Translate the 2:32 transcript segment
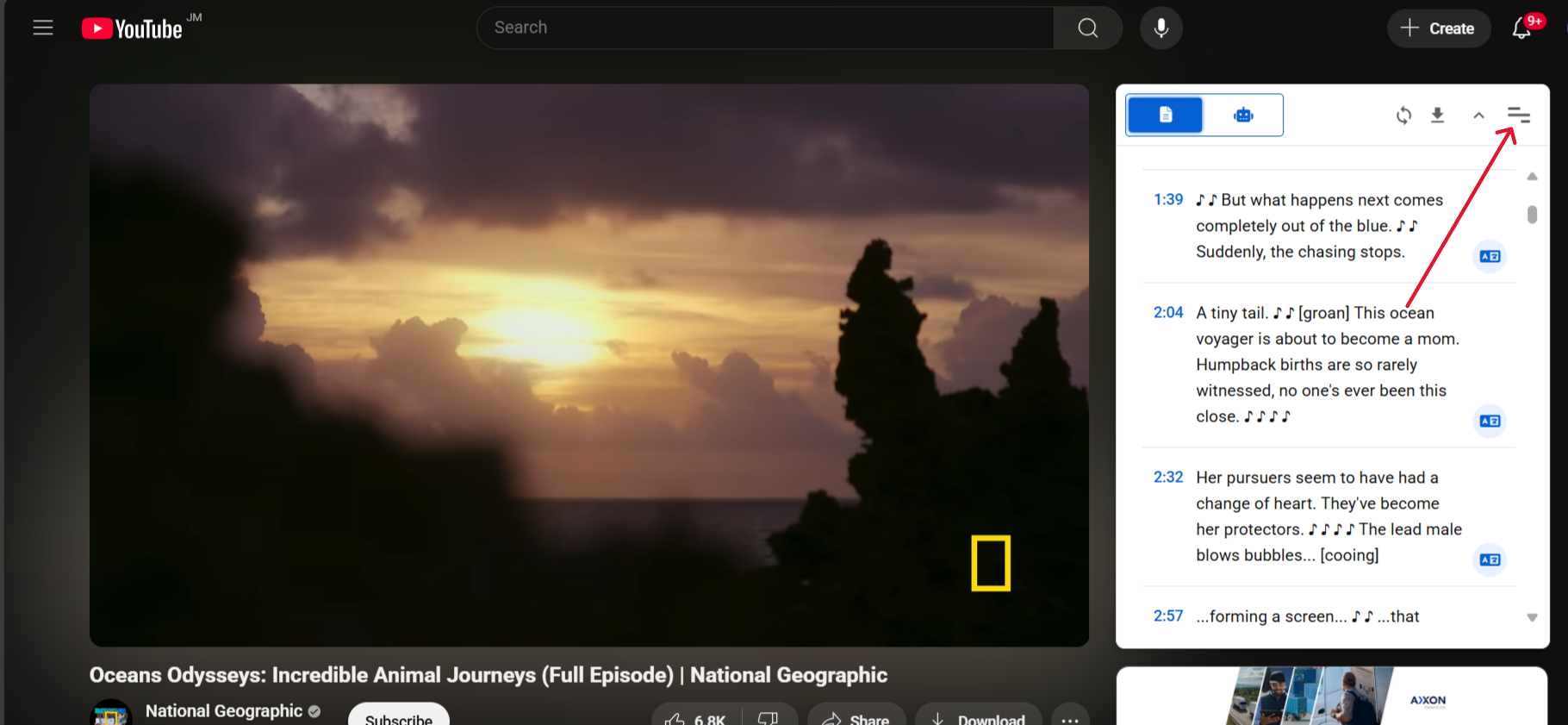 [x=1490, y=559]
